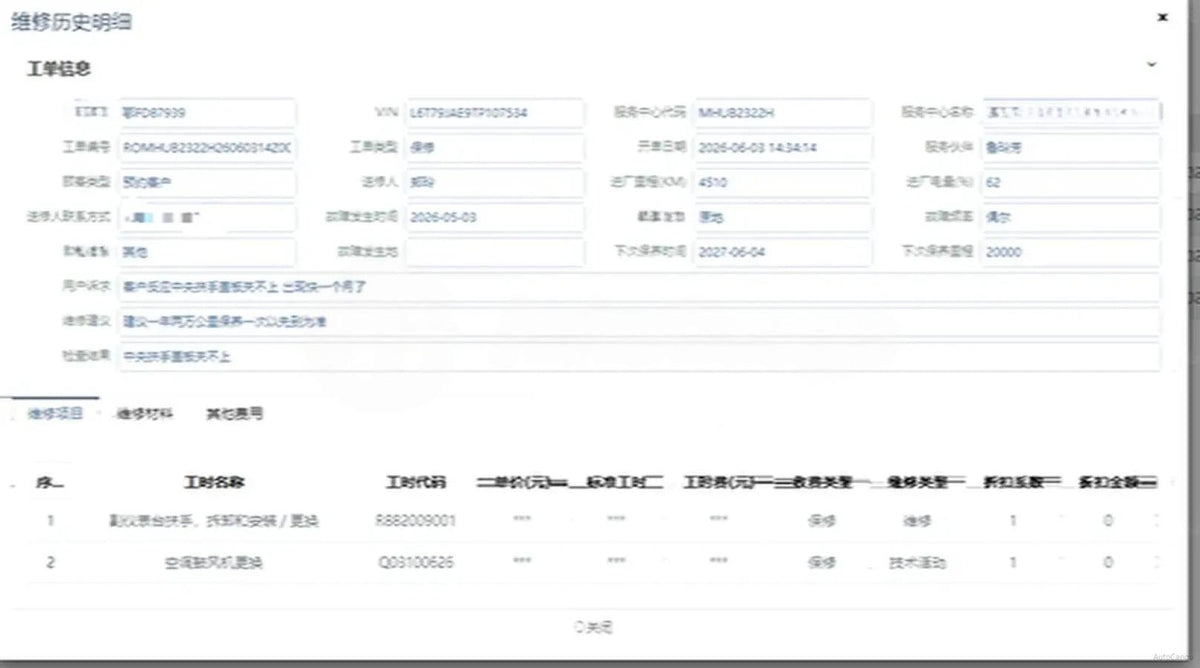Close the 维修历史明细 dialog with the X

coord(1161,17)
